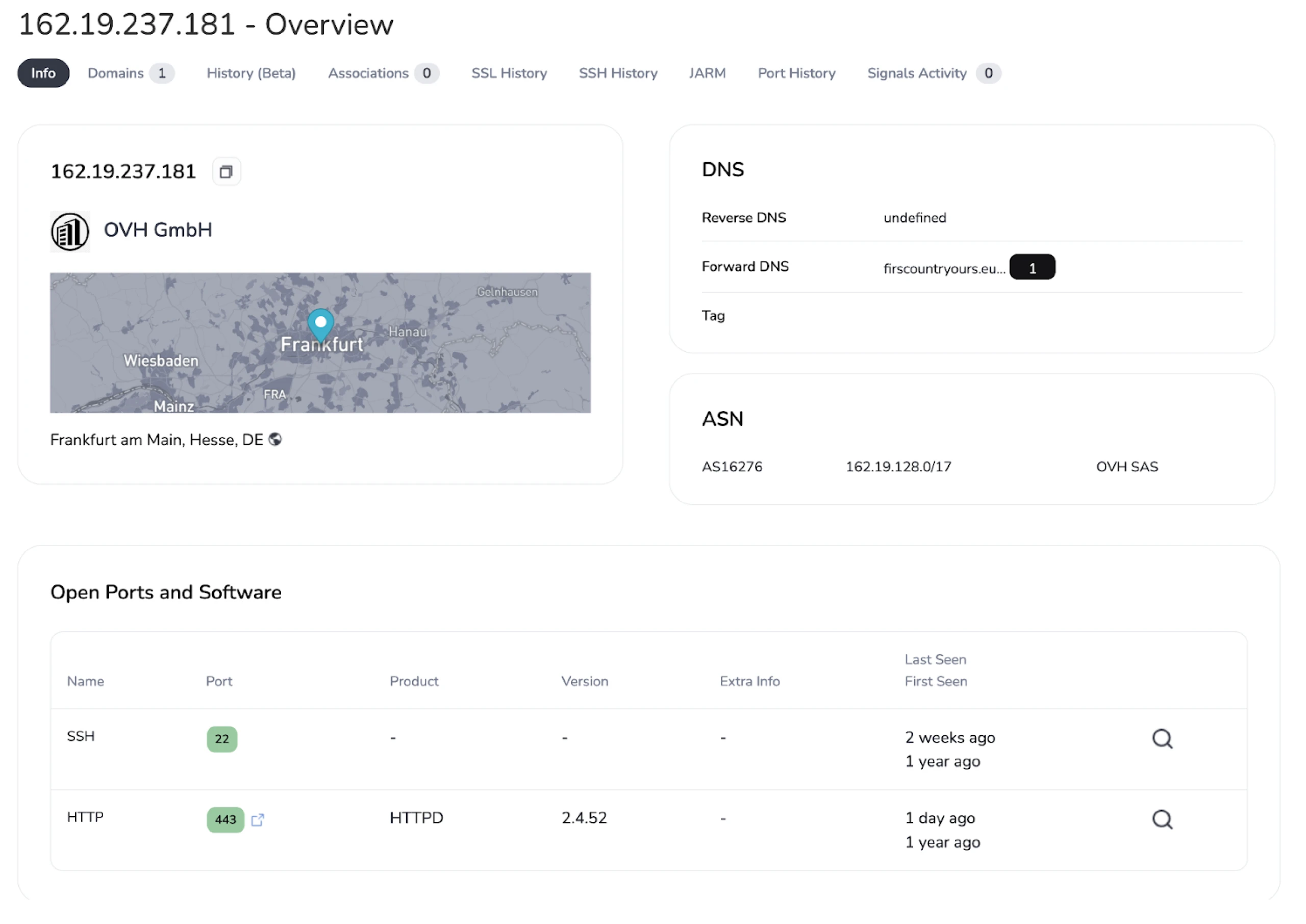Toggle the SSH History tab

(617, 73)
